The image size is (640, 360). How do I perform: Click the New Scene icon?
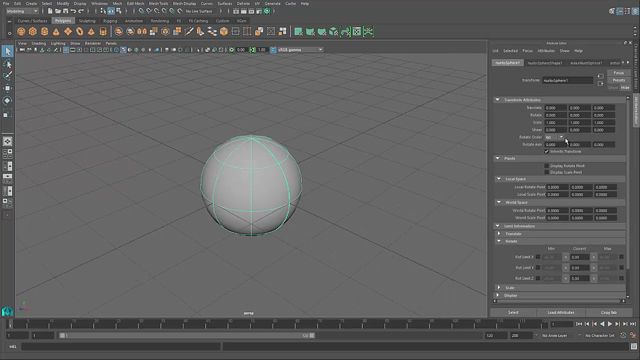pyautogui.click(x=50, y=11)
